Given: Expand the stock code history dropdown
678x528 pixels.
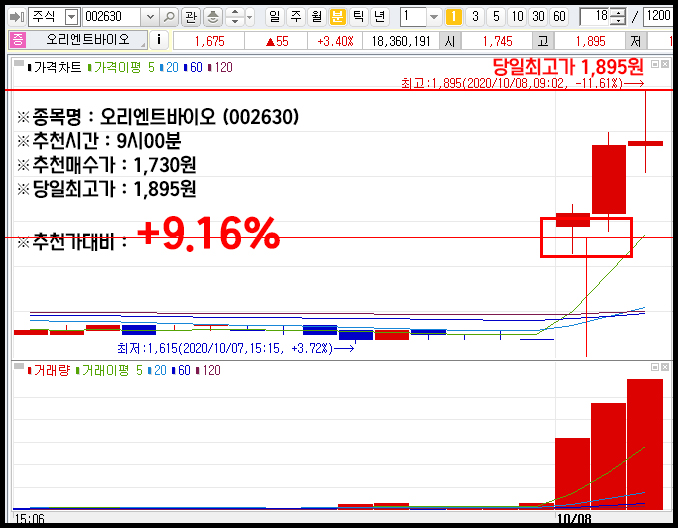Looking at the screenshot, I should (150, 17).
